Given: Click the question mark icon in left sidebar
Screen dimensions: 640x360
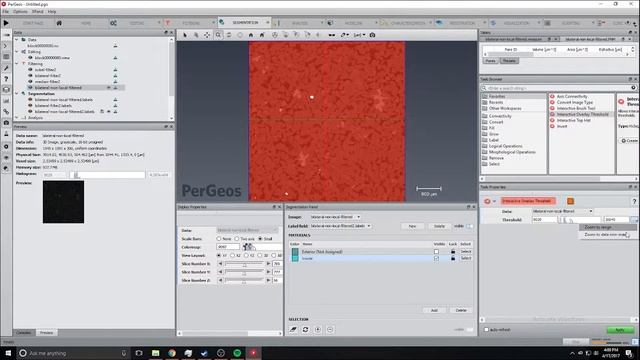Looking at the screenshot, I should (6, 79).
